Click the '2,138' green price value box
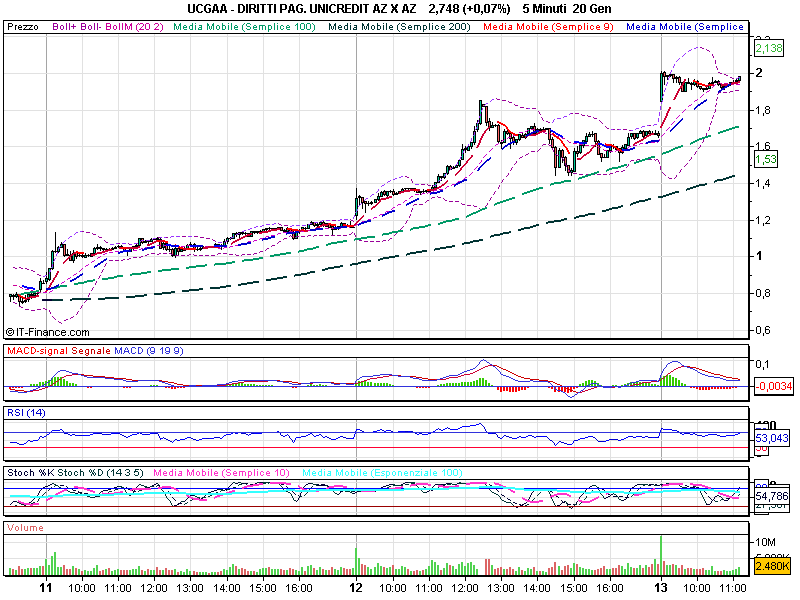The width and height of the screenshot is (800, 600). pyautogui.click(x=769, y=48)
